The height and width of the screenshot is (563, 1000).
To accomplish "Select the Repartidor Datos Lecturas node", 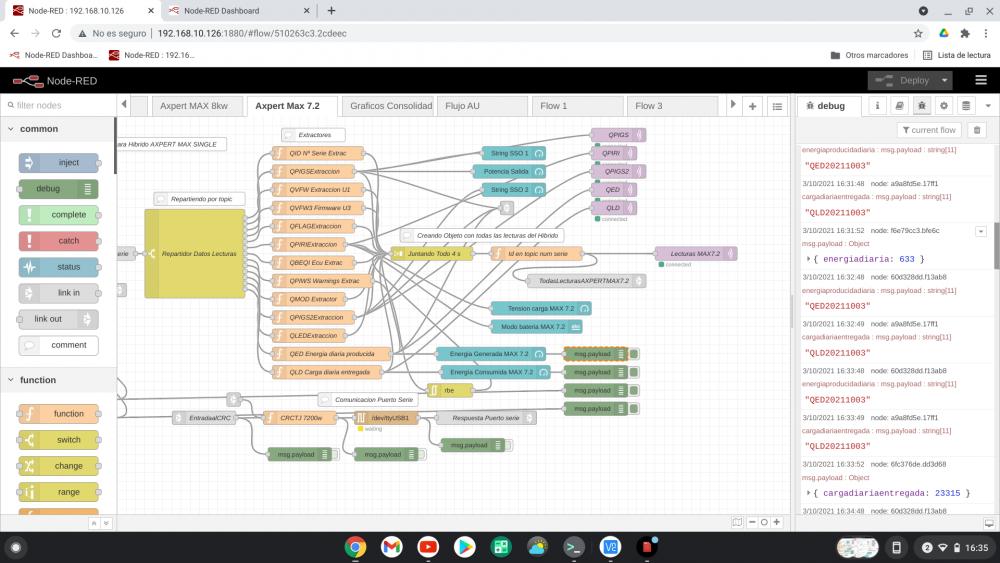I will click(195, 254).
